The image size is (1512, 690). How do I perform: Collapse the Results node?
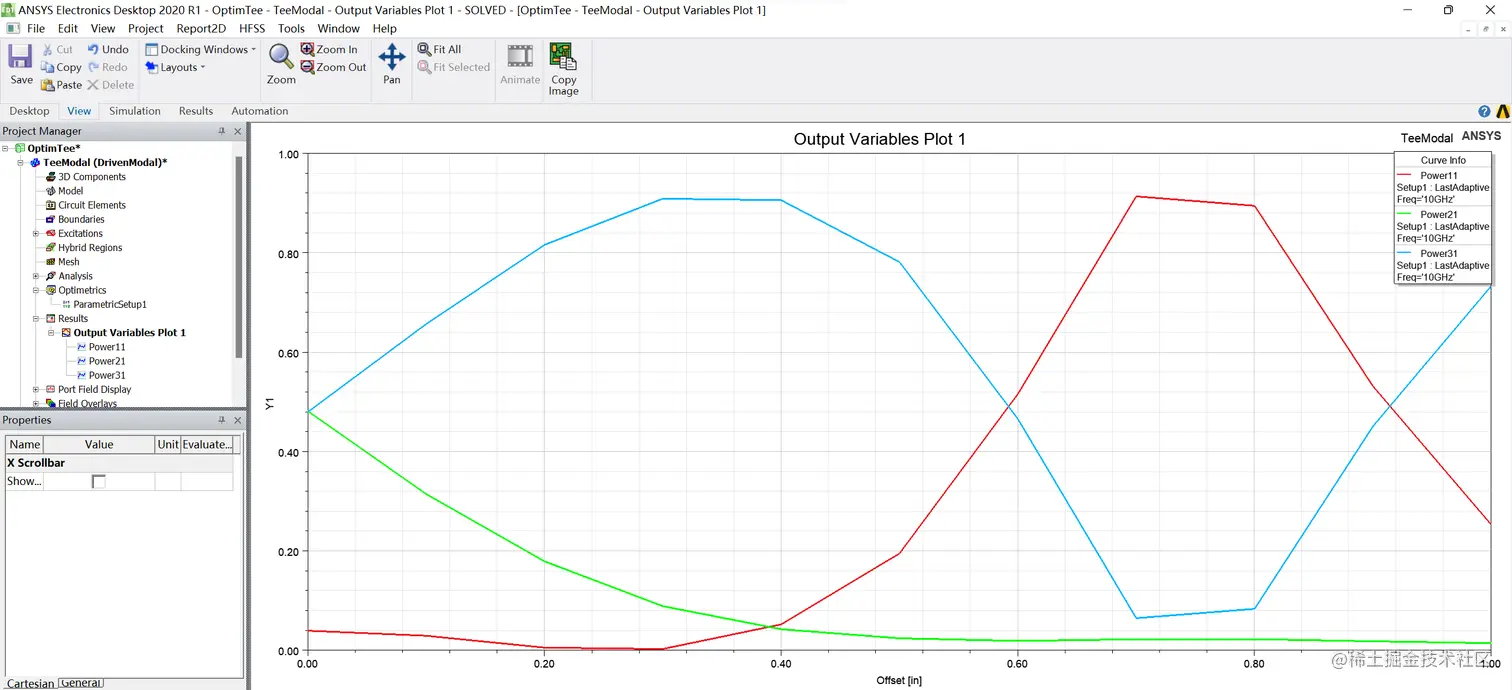(36, 318)
